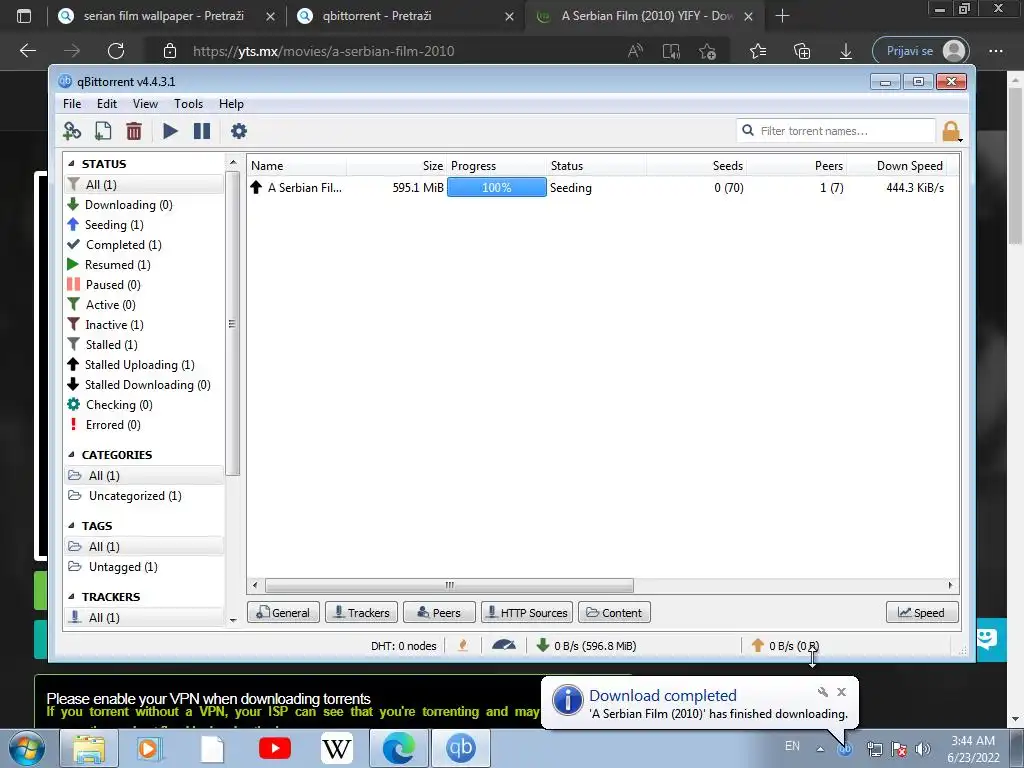Open the Speed graph tab

coord(922,613)
